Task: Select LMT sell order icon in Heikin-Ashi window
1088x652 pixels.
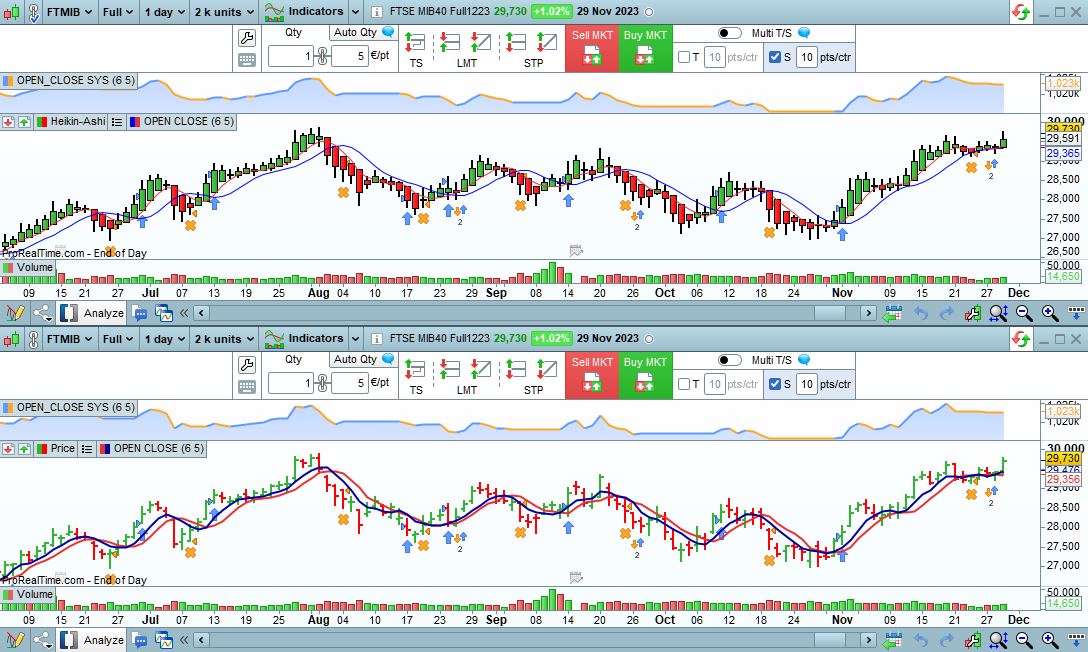Action: pos(449,43)
